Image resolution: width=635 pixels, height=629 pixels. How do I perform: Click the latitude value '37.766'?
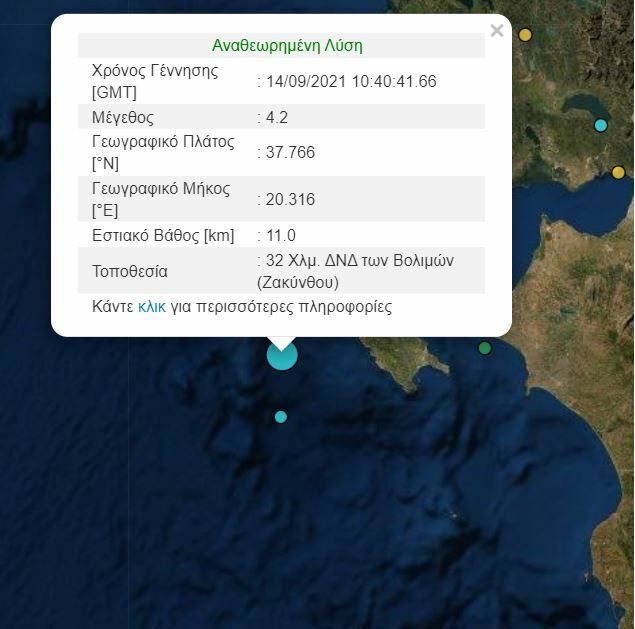tap(290, 152)
